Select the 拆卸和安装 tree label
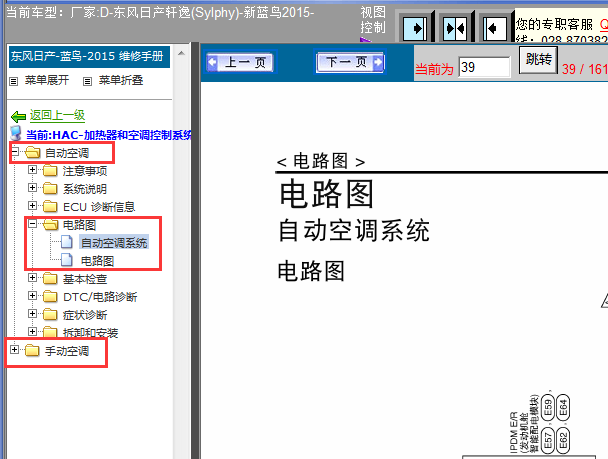Image resolution: width=608 pixels, height=459 pixels. (x=90, y=333)
